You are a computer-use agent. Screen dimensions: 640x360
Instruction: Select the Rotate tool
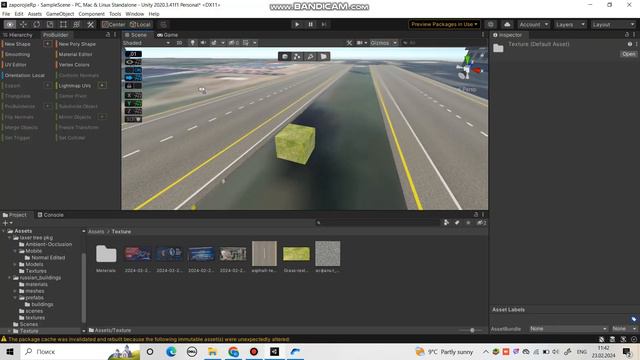tap(37, 24)
